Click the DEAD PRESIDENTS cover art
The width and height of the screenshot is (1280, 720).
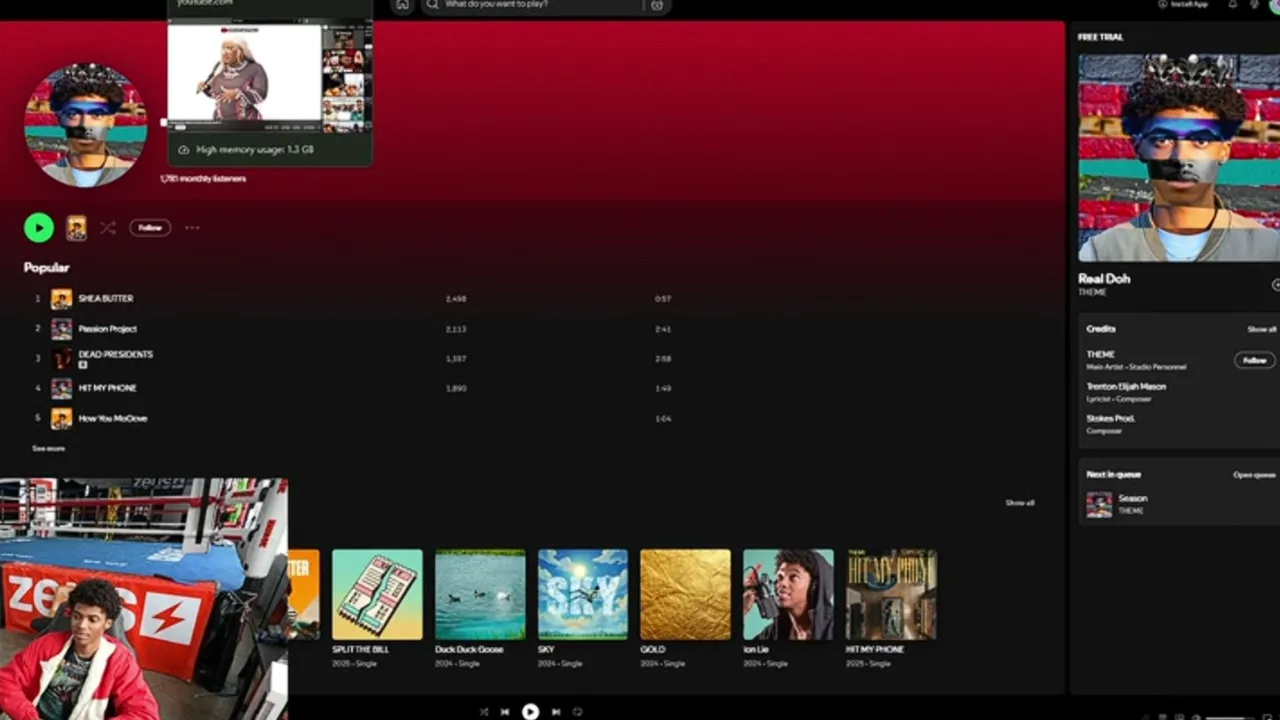tap(62, 358)
